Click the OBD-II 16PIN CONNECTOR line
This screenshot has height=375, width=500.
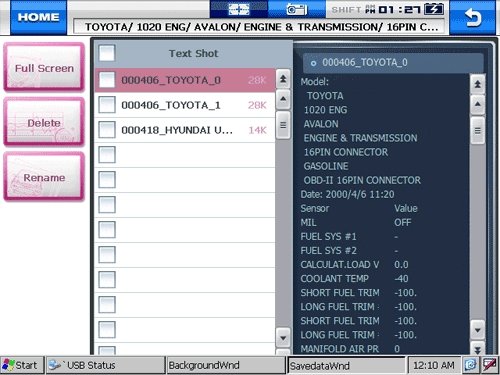click(x=362, y=180)
